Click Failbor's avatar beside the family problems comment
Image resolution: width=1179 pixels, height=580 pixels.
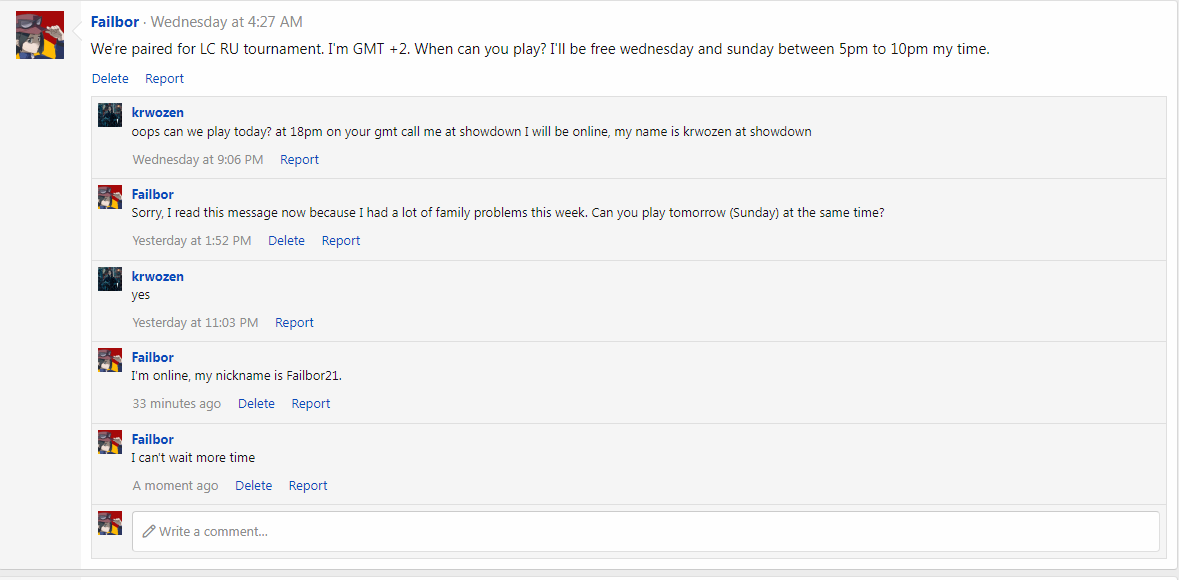point(110,197)
